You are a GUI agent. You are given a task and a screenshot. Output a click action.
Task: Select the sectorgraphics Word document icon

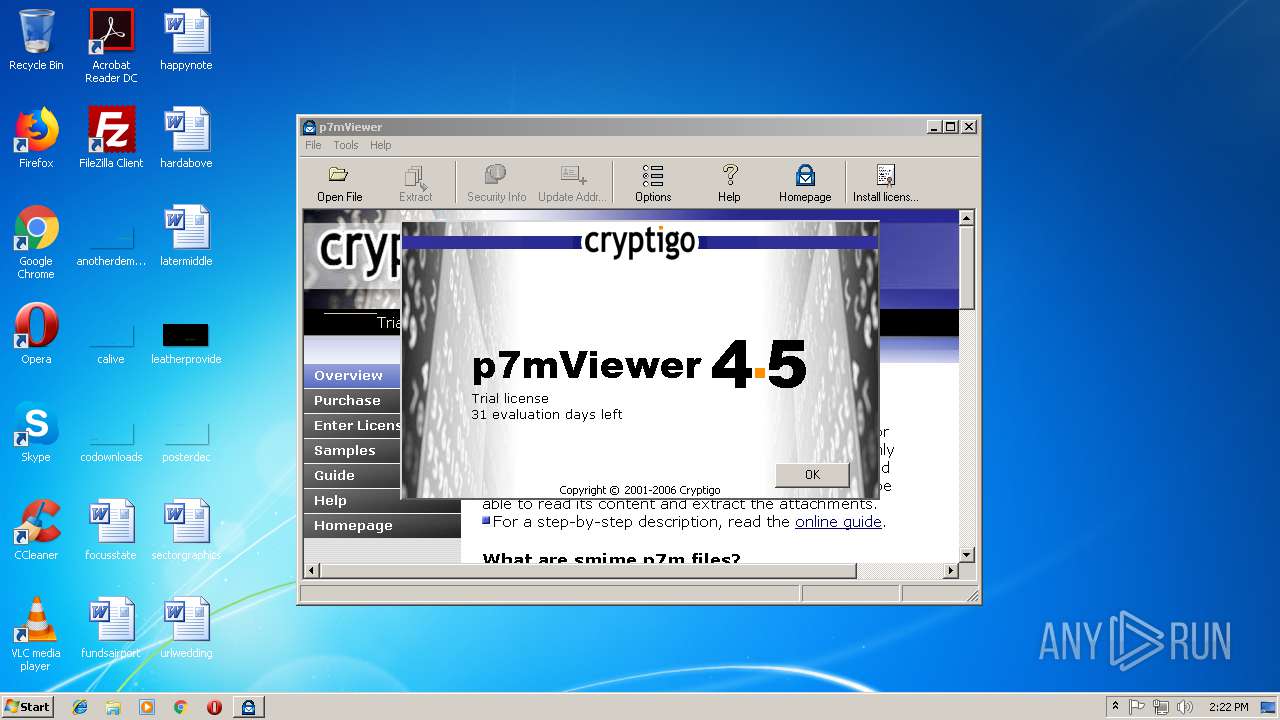click(186, 530)
